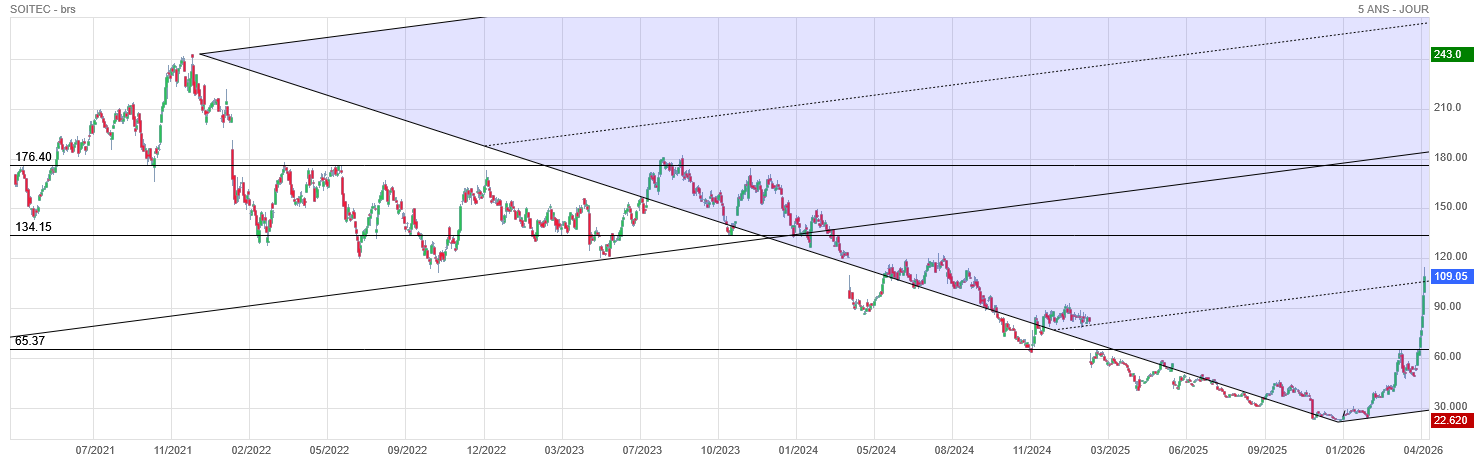The width and height of the screenshot is (1474, 460).
Task: Click the 03/2023 date axis label
Action: 562,450
